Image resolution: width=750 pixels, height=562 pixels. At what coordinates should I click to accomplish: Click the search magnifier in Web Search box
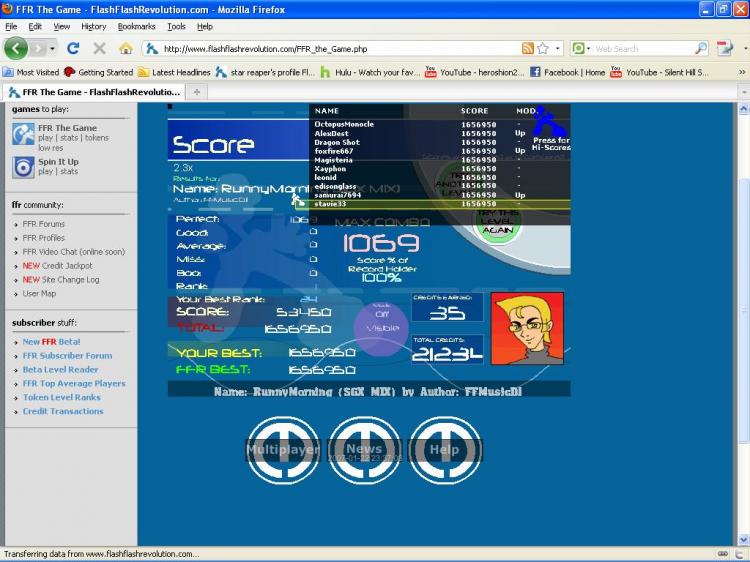701,48
